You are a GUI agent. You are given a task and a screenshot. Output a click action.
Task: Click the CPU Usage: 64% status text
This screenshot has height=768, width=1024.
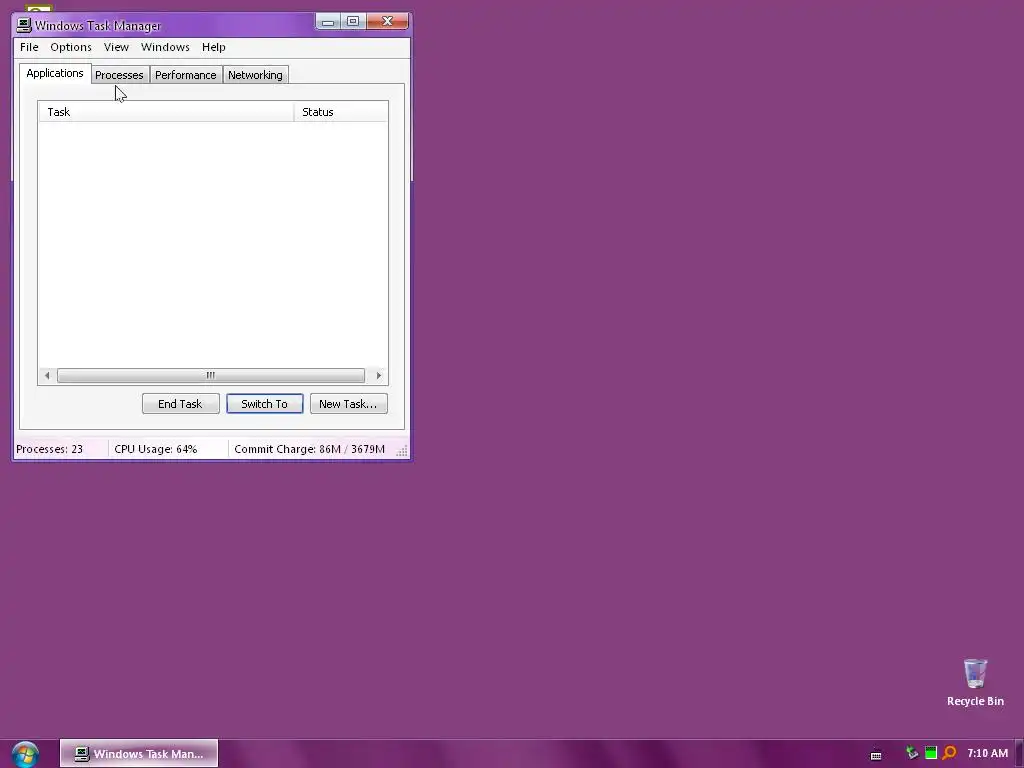click(155, 449)
